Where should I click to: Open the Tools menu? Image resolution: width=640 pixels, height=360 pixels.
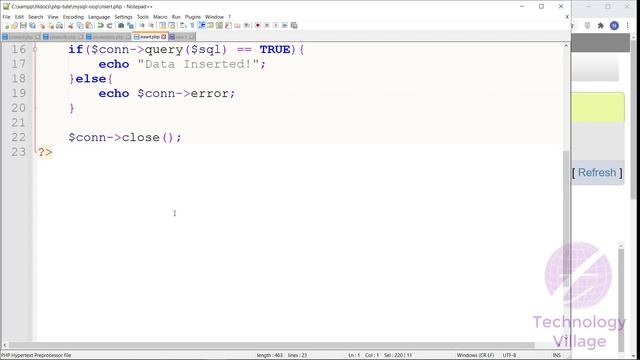(x=143, y=17)
